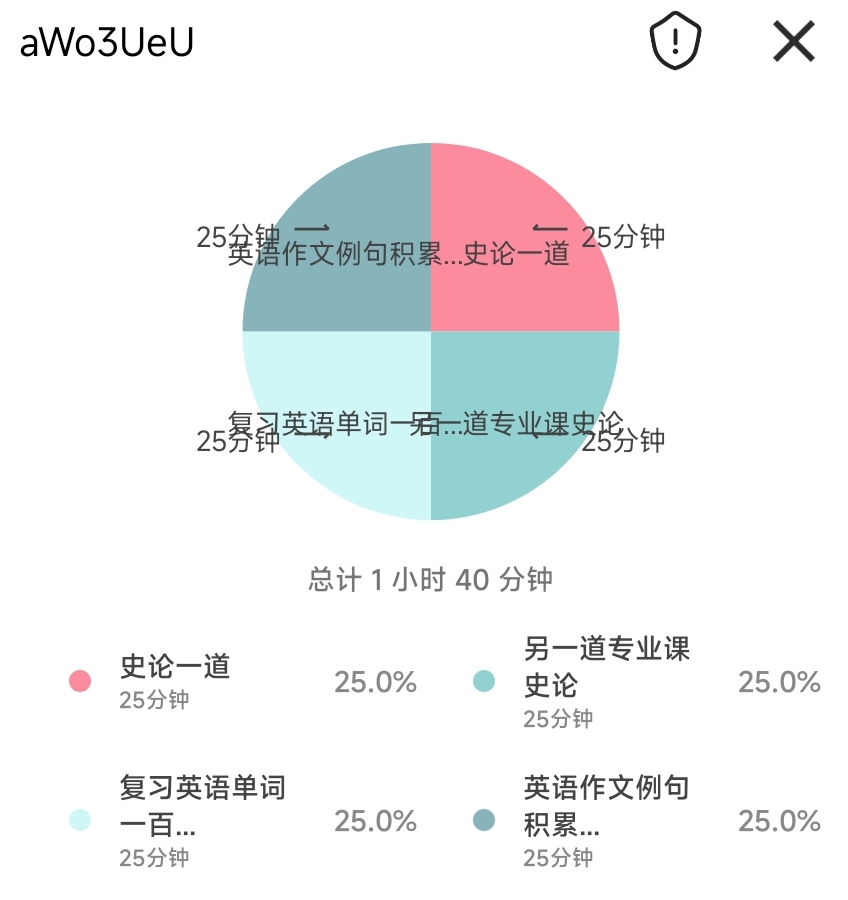Click 25.0% next to 史论一道
This screenshot has width=848, height=900.
click(375, 682)
